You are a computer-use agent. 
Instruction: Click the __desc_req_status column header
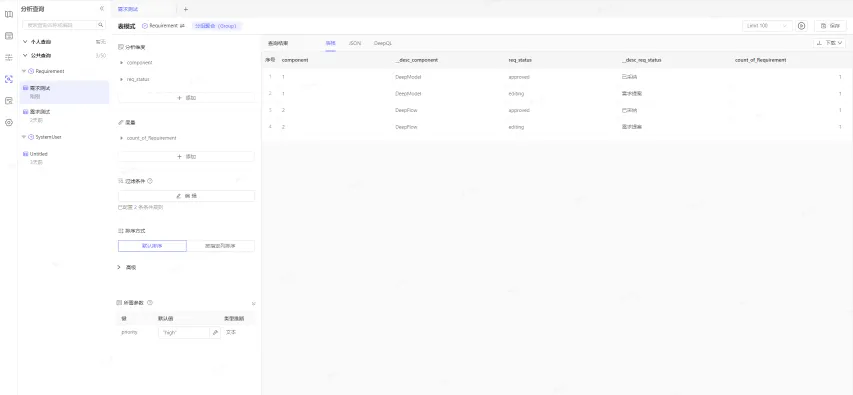[x=641, y=60]
